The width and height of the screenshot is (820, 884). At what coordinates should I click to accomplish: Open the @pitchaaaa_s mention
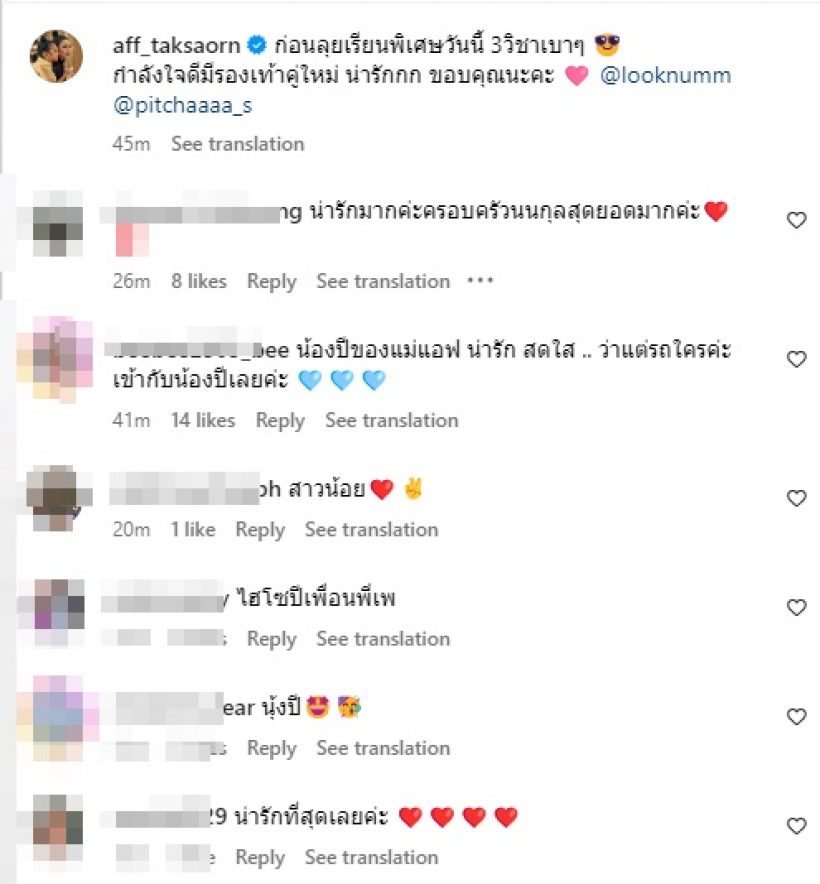183,105
